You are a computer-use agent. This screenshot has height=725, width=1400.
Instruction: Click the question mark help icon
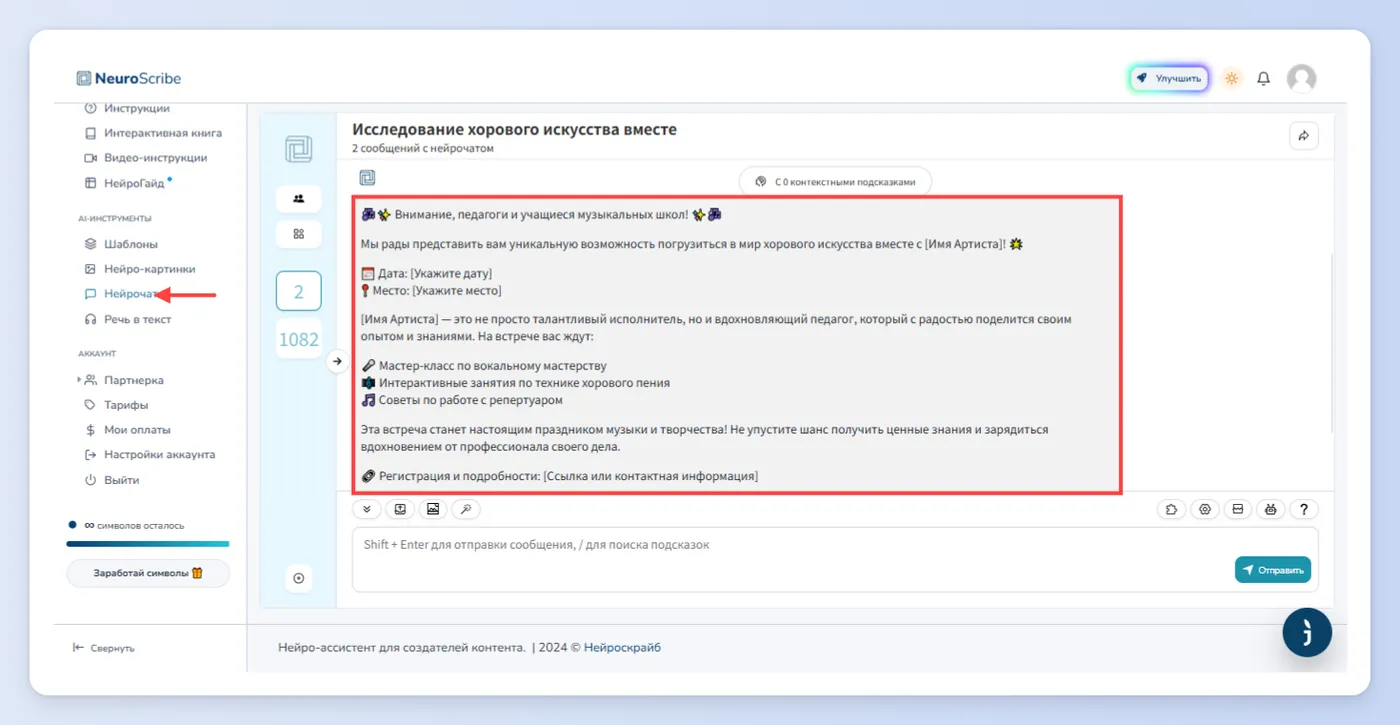(1304, 509)
